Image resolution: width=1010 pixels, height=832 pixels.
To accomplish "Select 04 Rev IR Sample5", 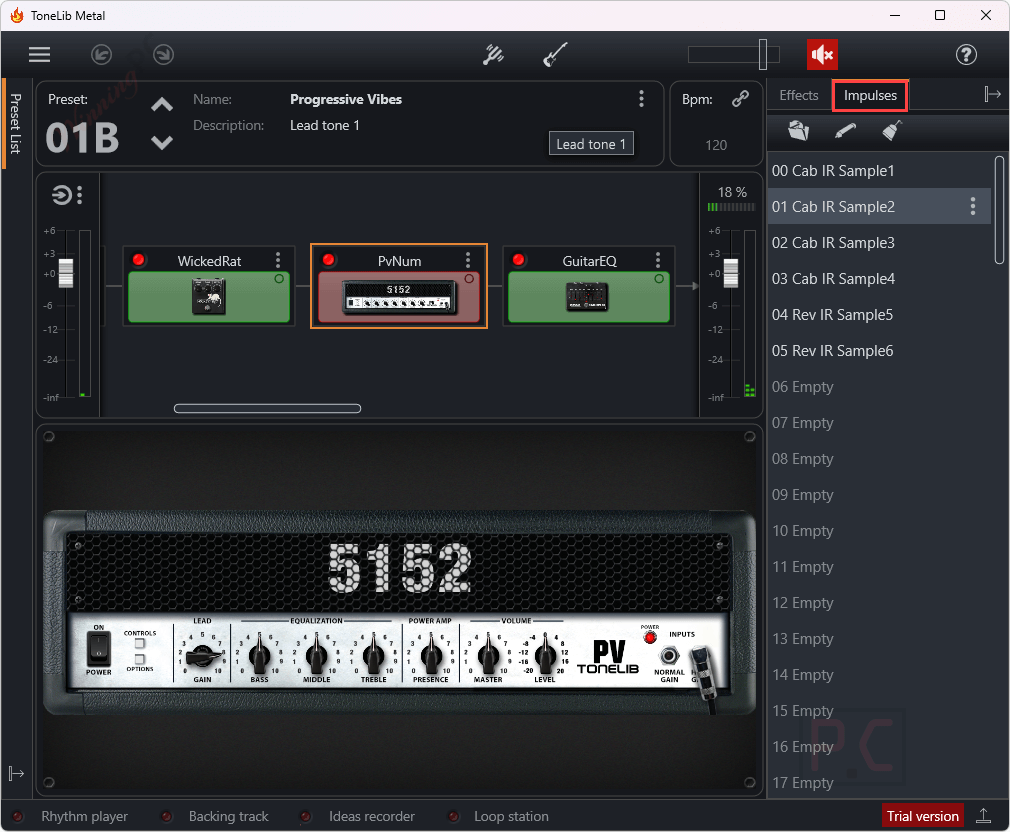I will [879, 315].
